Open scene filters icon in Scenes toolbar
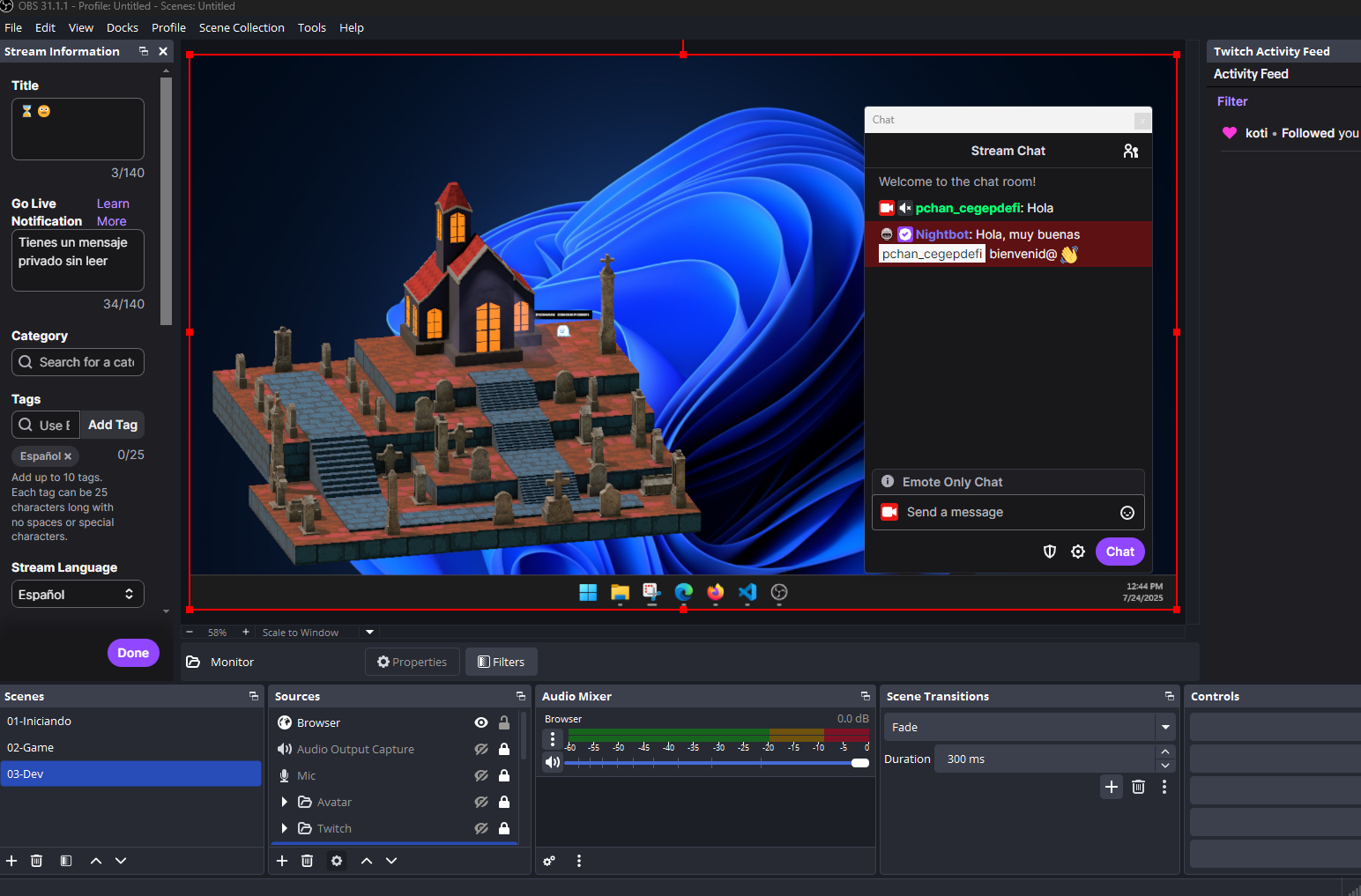 [66, 861]
